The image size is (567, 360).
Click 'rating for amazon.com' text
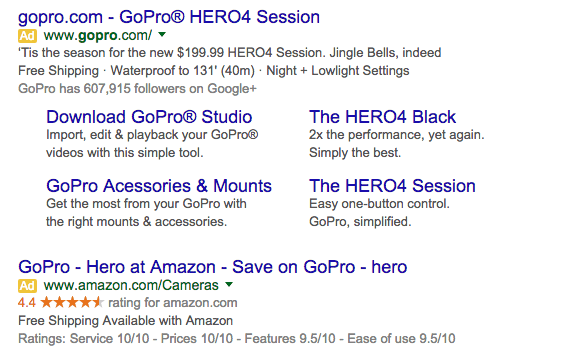[172, 303]
